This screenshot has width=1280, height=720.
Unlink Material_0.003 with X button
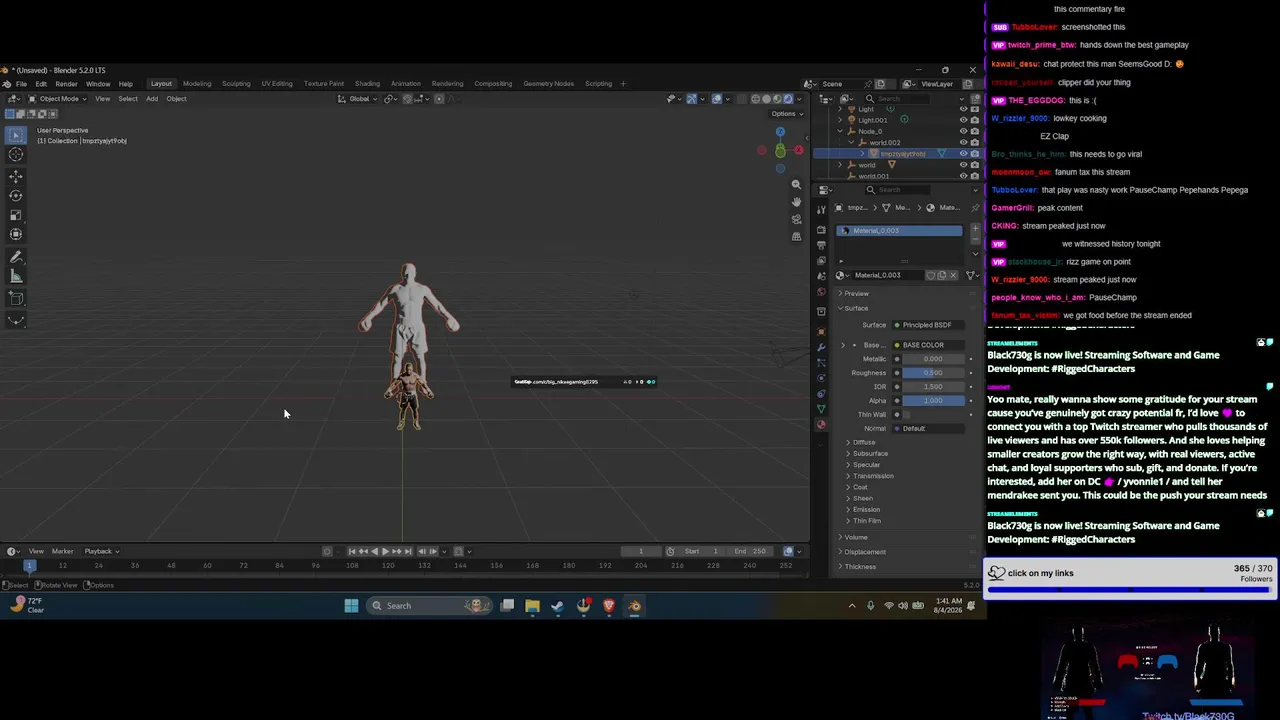[x=953, y=275]
